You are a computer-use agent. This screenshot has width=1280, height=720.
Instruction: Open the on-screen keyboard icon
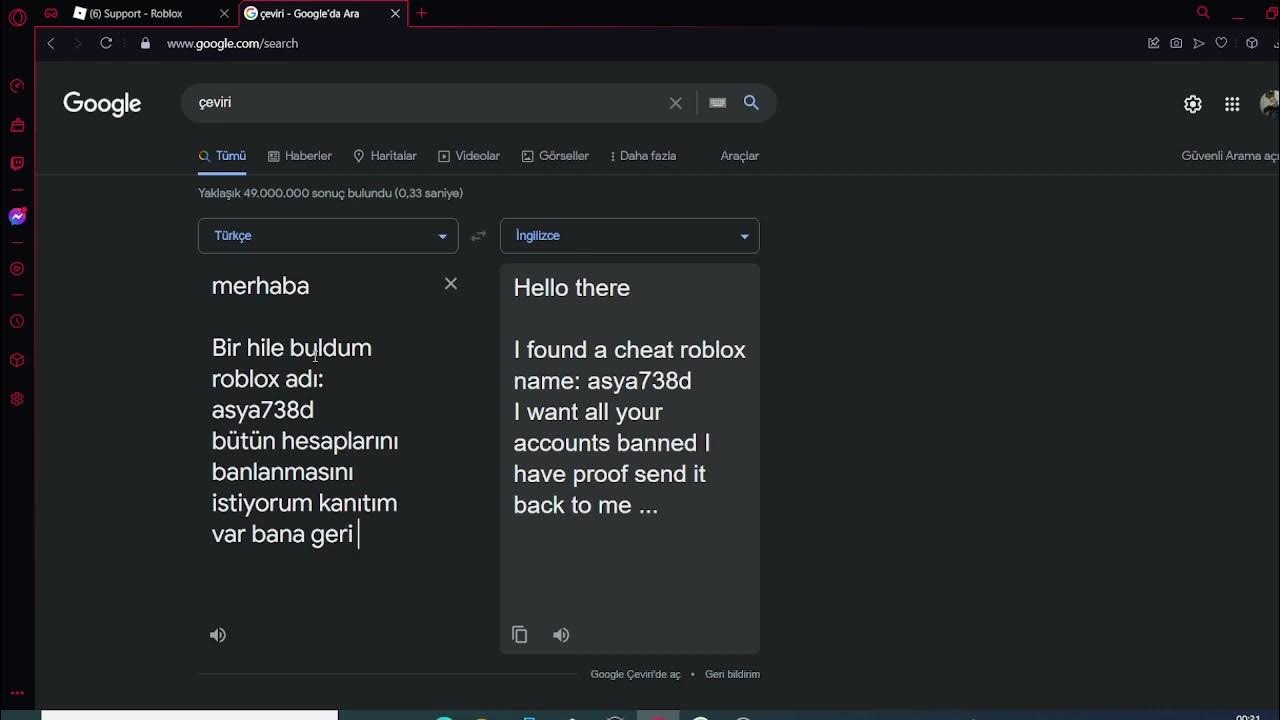[717, 102]
